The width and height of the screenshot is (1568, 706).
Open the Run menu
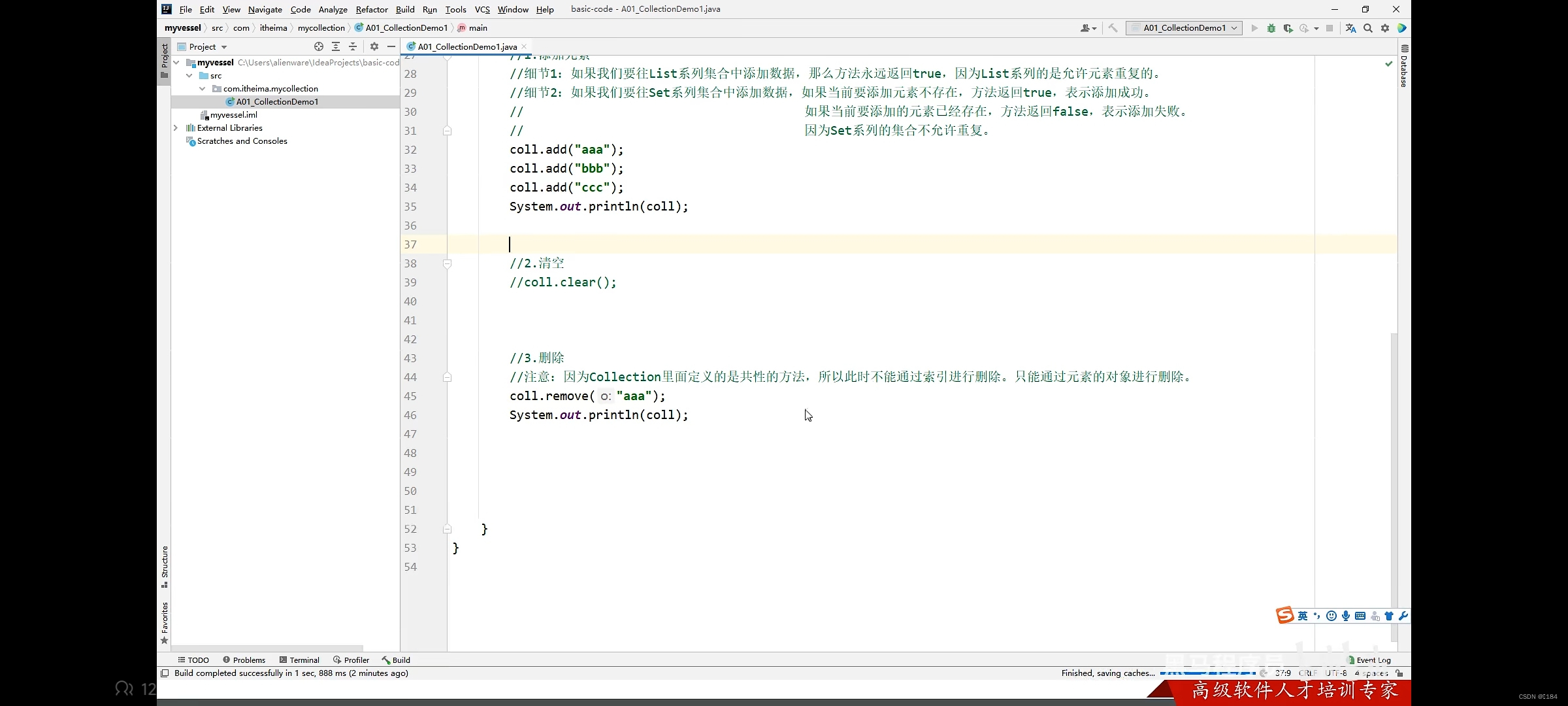pyautogui.click(x=429, y=9)
